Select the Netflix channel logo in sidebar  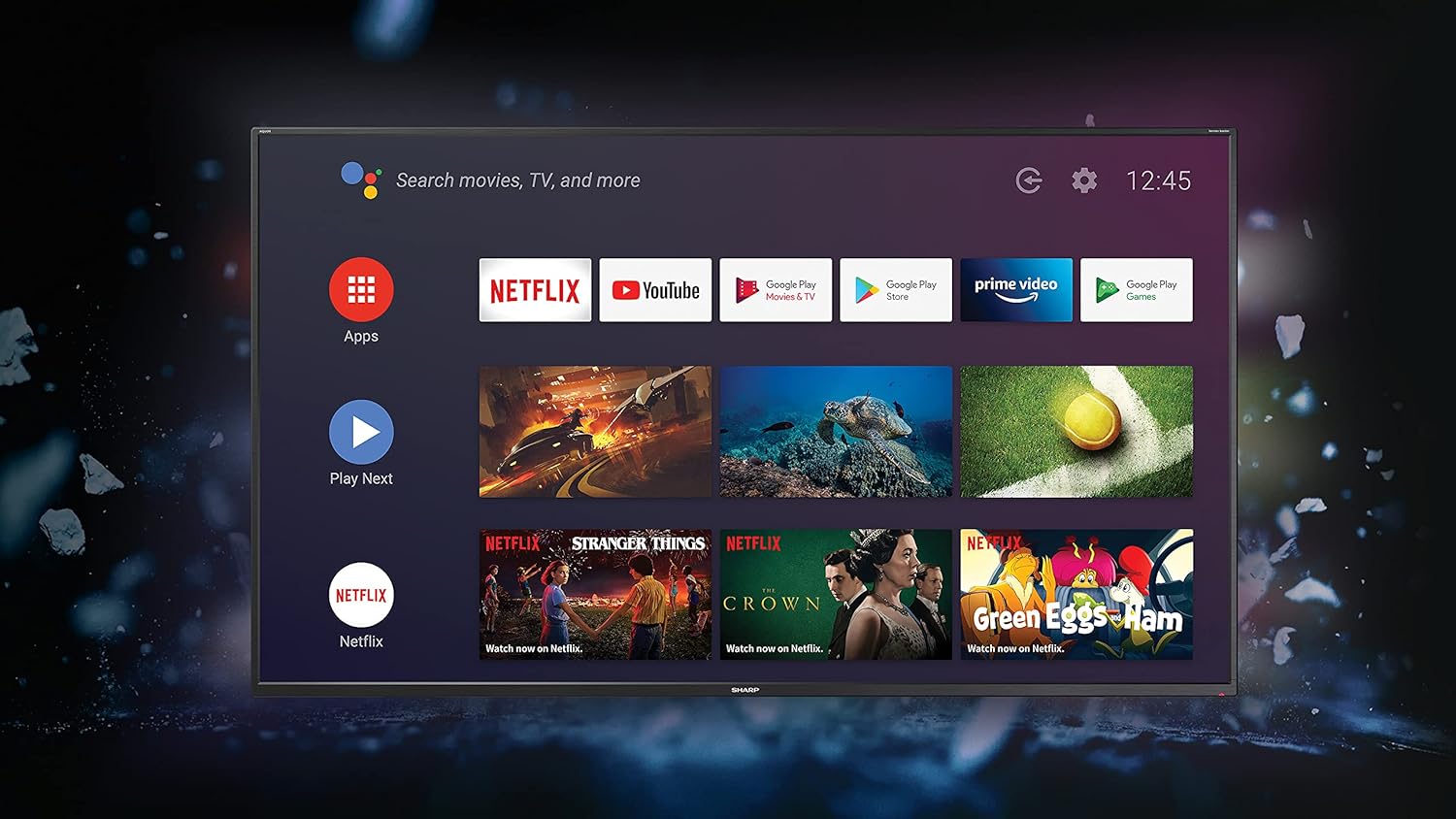pyautogui.click(x=360, y=594)
